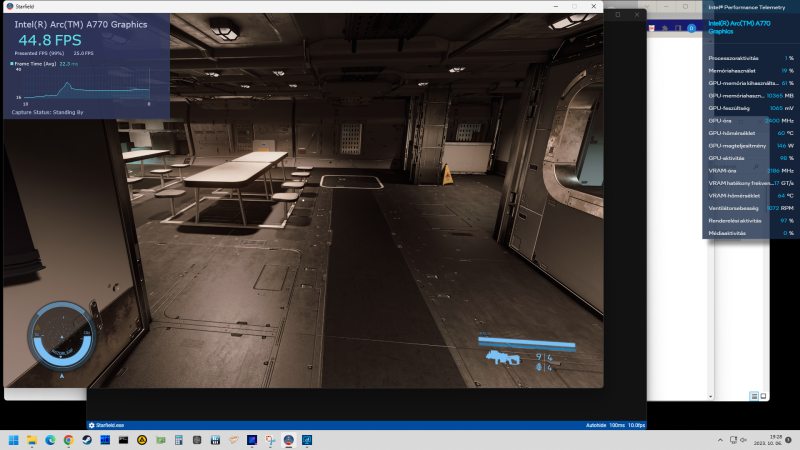The width and height of the screenshot is (800, 450).
Task: Select the GPU-aktivitás telemetry row
Action: (751, 158)
